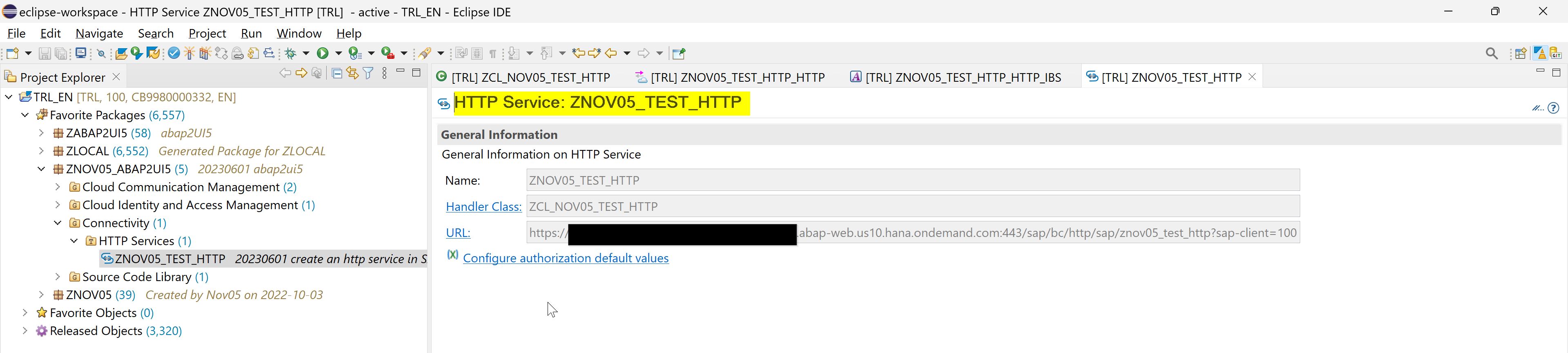
Task: Click the URL input field
Action: point(913,232)
